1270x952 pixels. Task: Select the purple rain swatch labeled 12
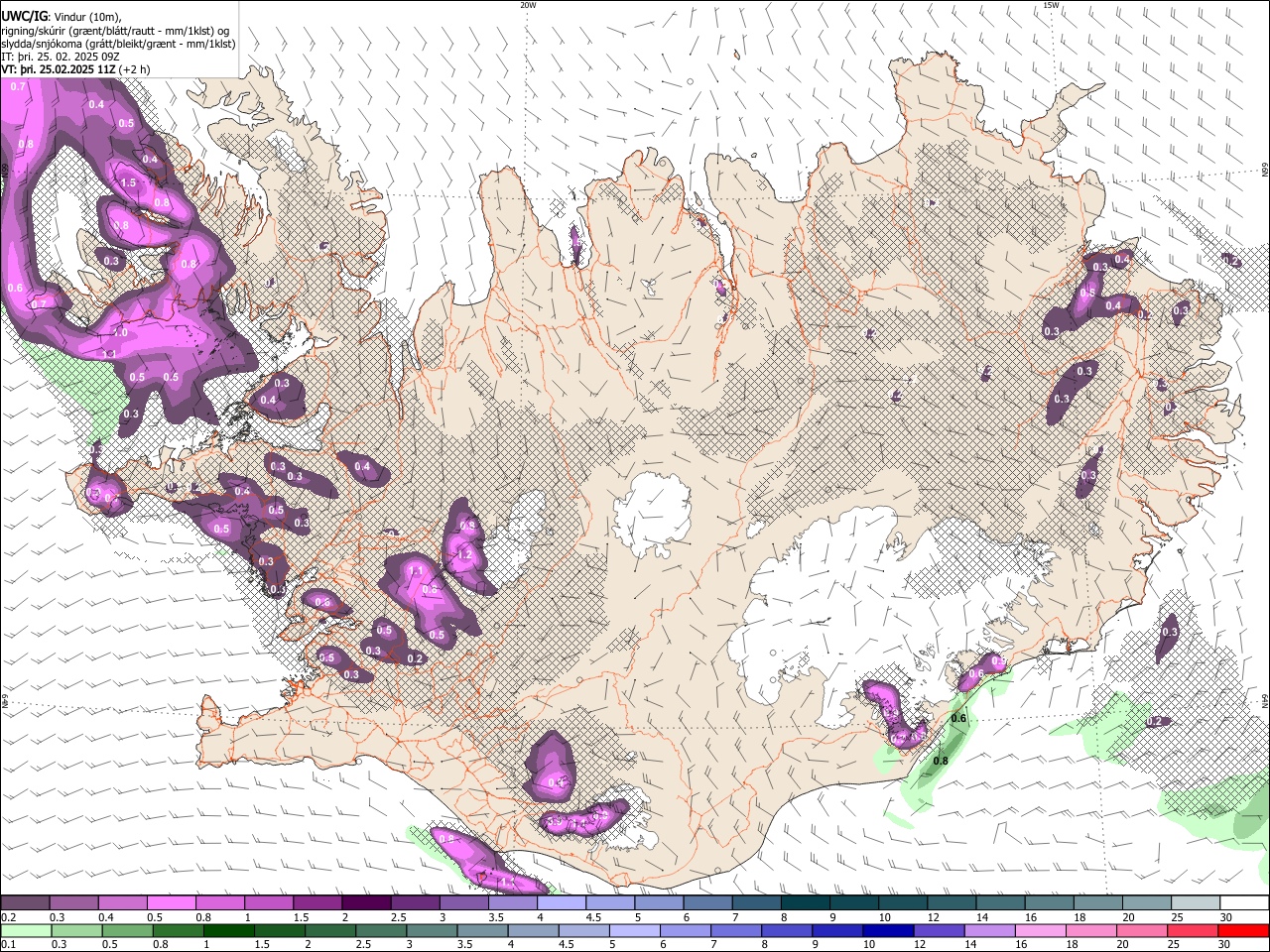(939, 930)
